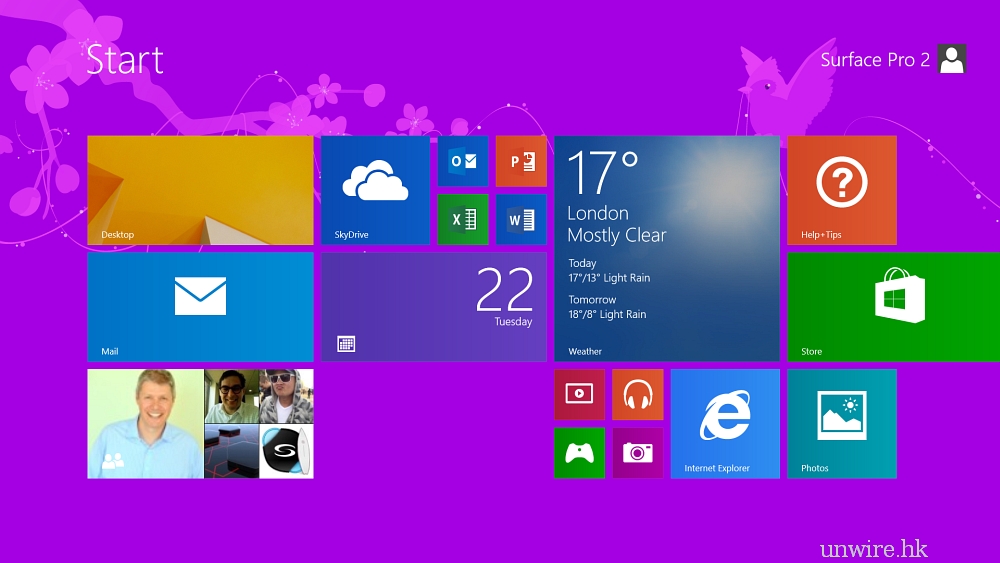Open the Word tile

pyautogui.click(x=521, y=219)
